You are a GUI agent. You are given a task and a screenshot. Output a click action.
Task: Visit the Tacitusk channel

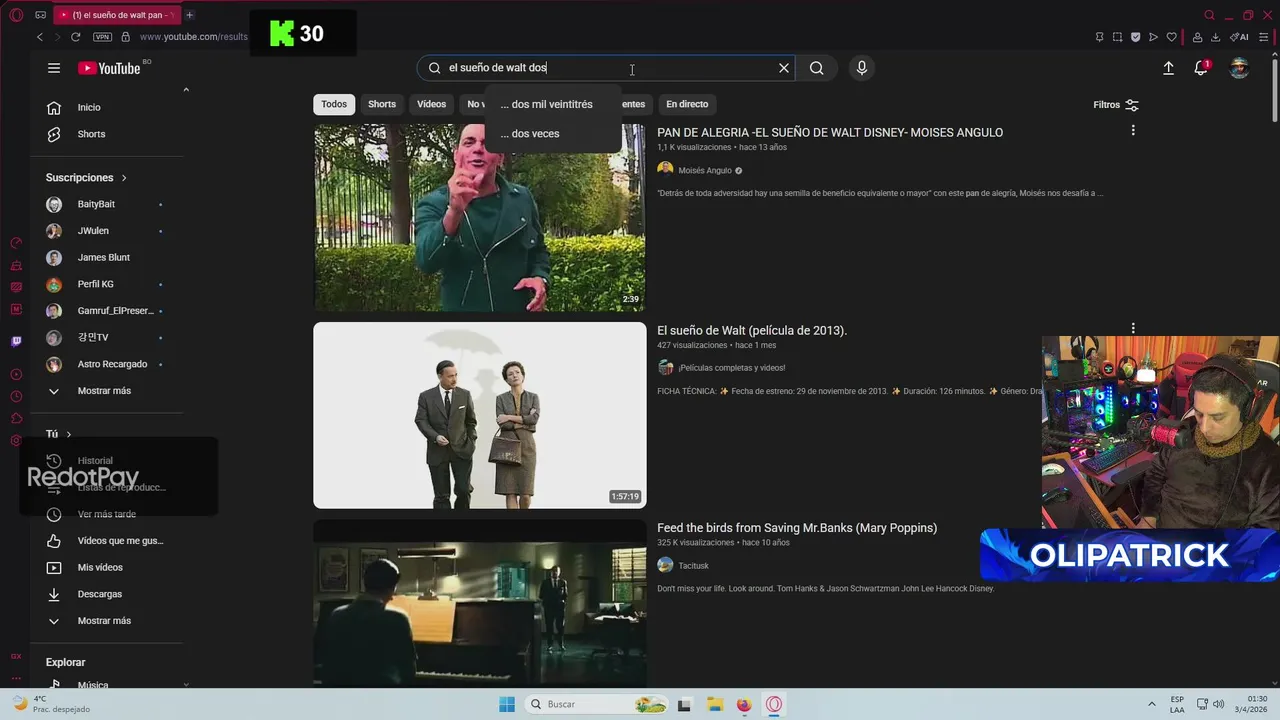coord(693,566)
